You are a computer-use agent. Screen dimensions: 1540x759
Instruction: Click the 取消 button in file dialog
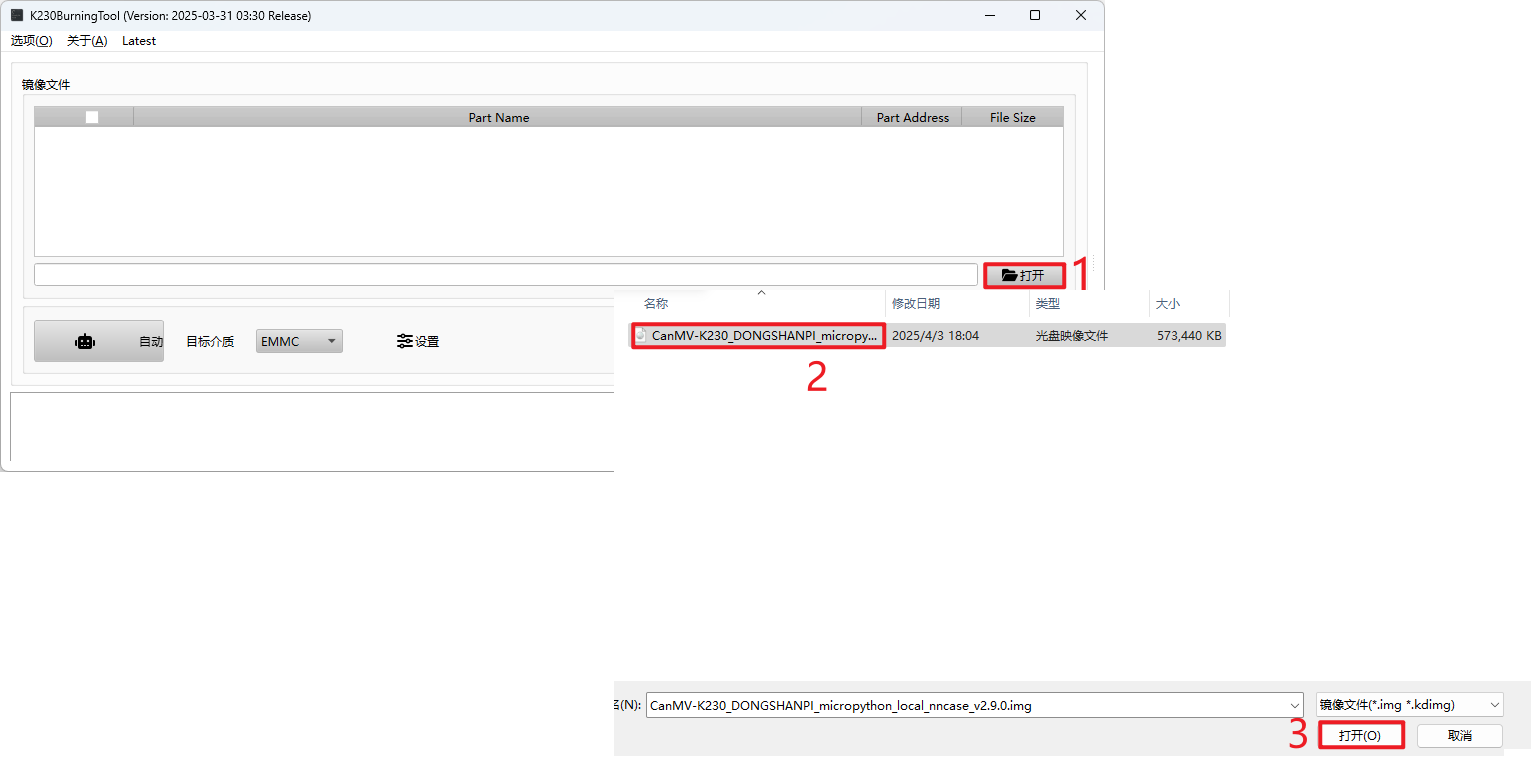coord(1460,735)
